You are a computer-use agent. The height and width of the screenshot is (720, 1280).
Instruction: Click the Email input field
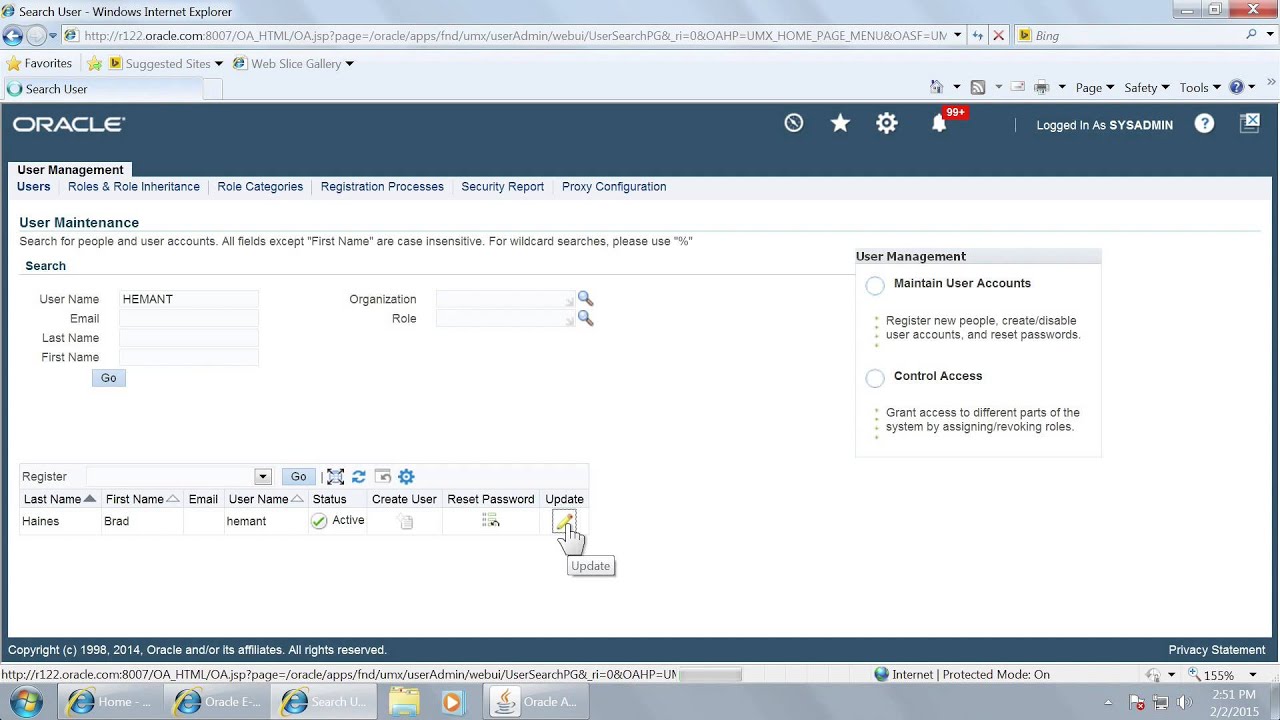188,318
